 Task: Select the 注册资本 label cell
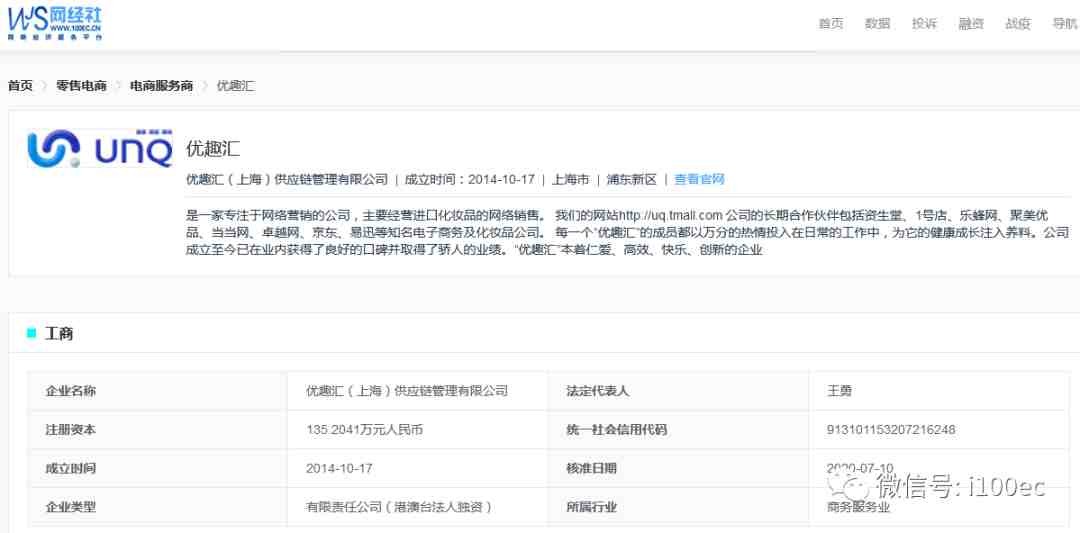(157, 430)
